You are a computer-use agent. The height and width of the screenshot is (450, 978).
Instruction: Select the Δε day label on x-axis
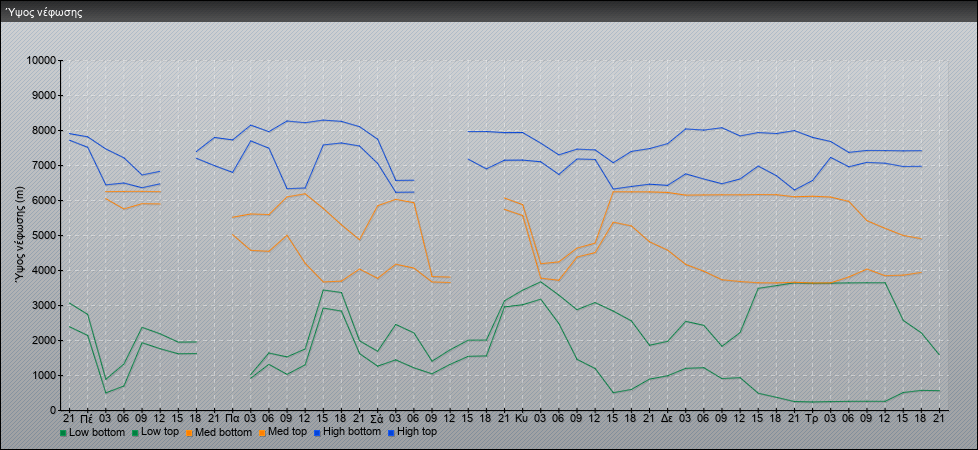(667, 417)
